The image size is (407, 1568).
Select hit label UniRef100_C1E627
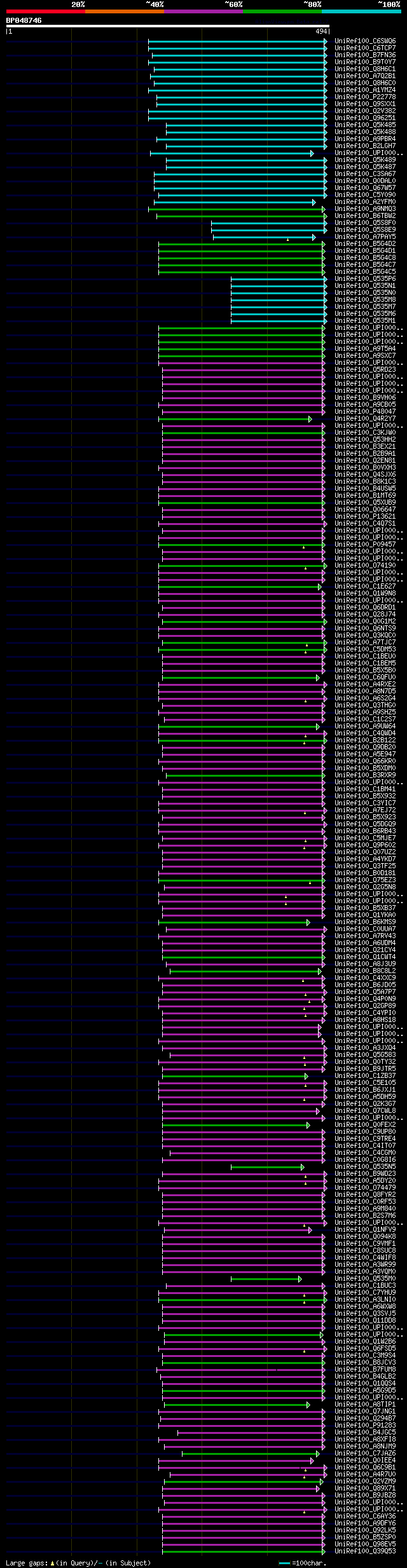365,587
